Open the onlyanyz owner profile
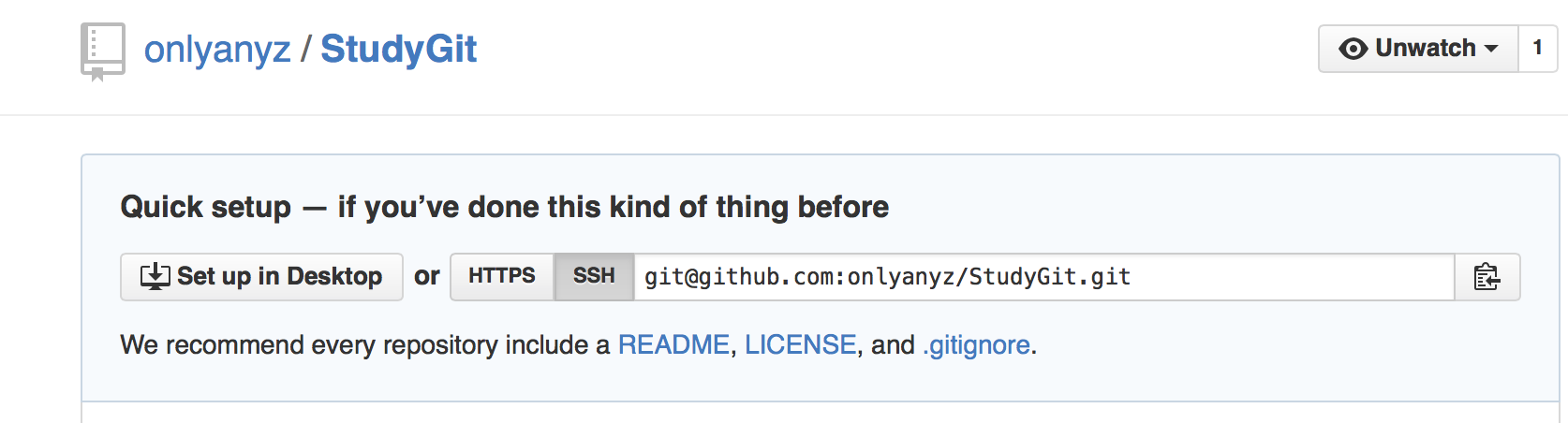Screen dimensions: 1568x423 216,50
